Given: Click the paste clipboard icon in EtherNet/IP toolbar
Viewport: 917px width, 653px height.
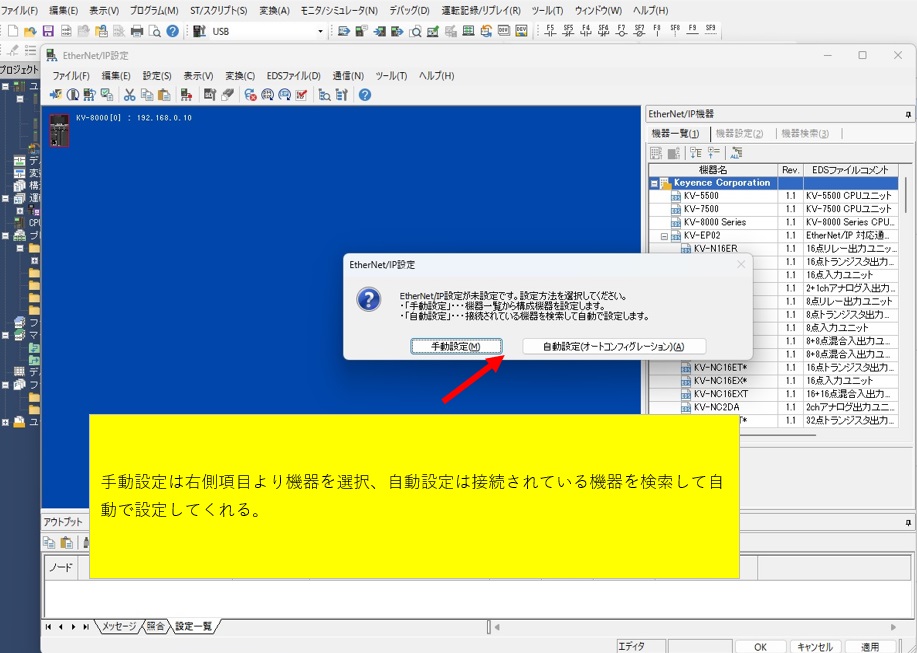Looking at the screenshot, I should coord(164,95).
